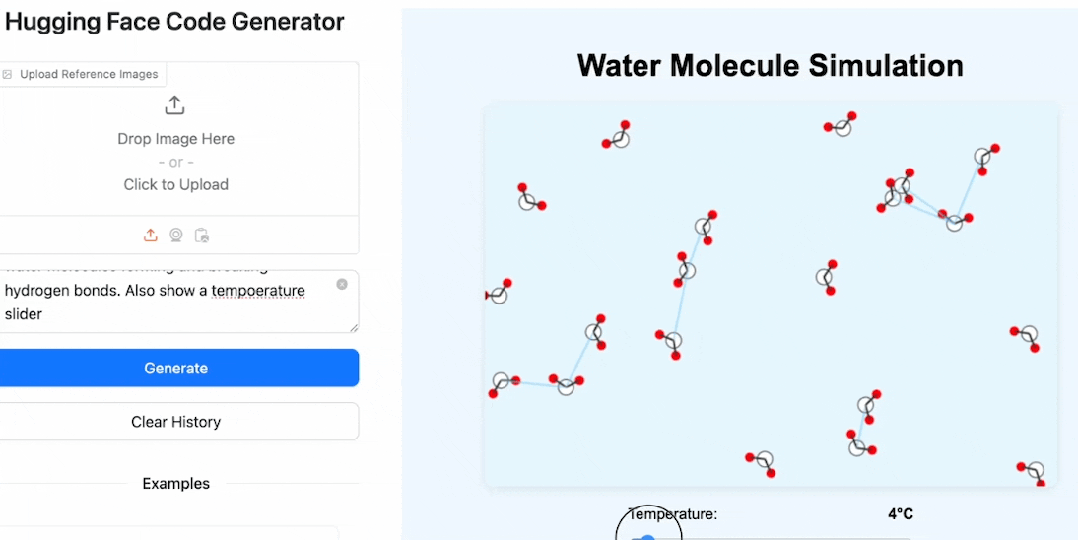This screenshot has height=540, width=1078.
Task: Click the Temperature slider handle
Action: [647, 538]
